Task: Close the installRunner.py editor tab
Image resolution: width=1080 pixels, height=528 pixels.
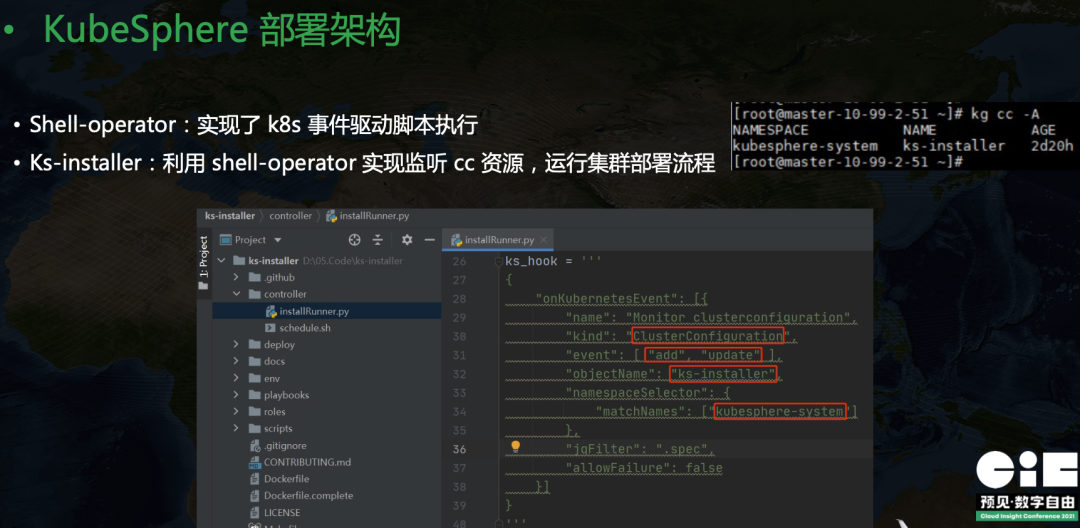Action: (x=544, y=240)
